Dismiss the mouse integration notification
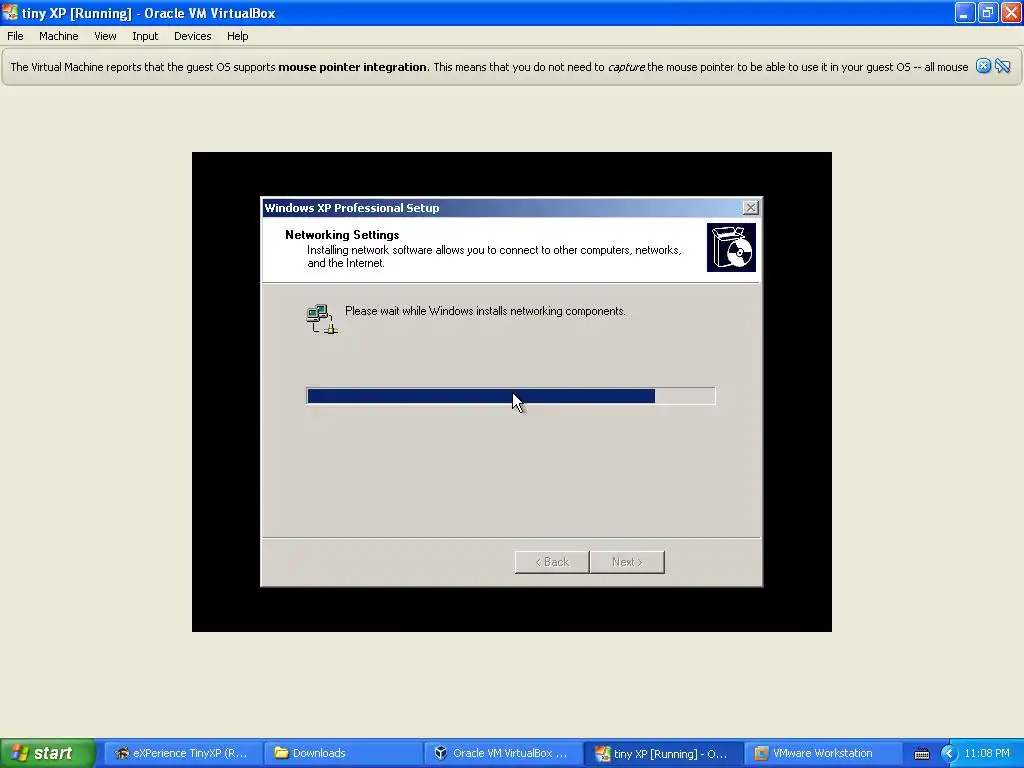This screenshot has height=768, width=1024. coord(983,66)
